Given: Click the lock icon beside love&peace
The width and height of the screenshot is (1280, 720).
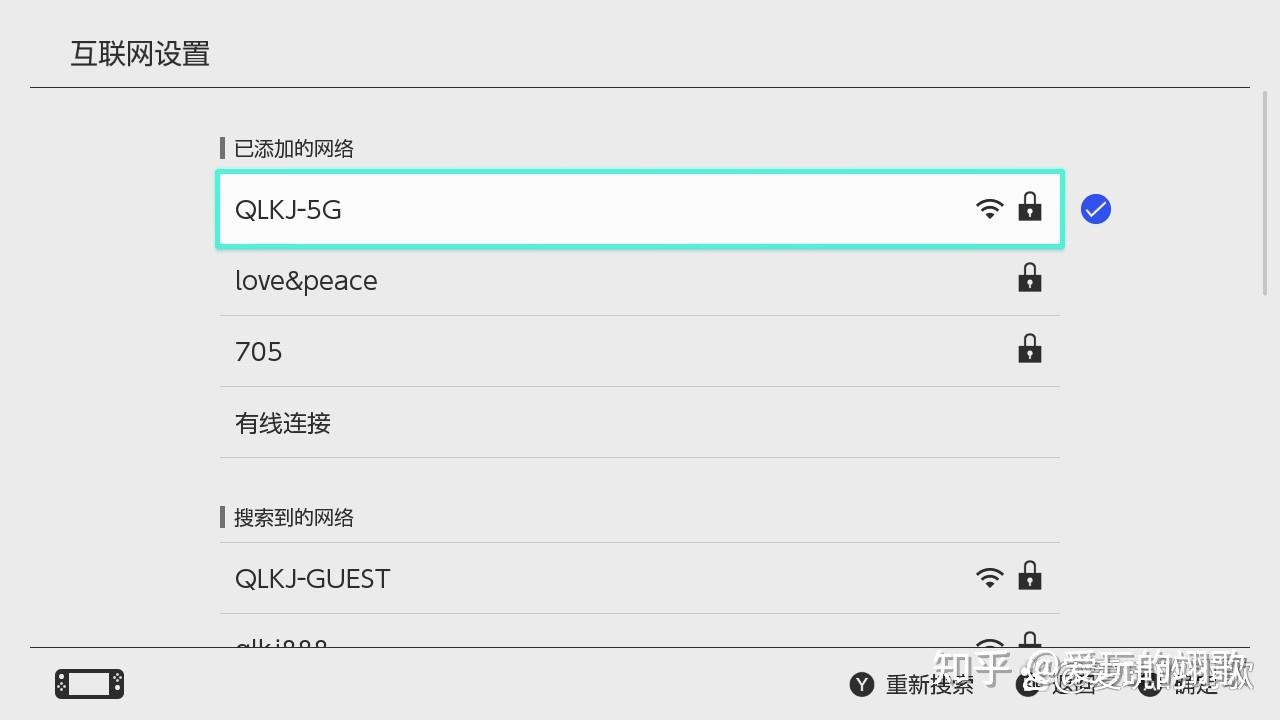Looking at the screenshot, I should tap(1029, 279).
